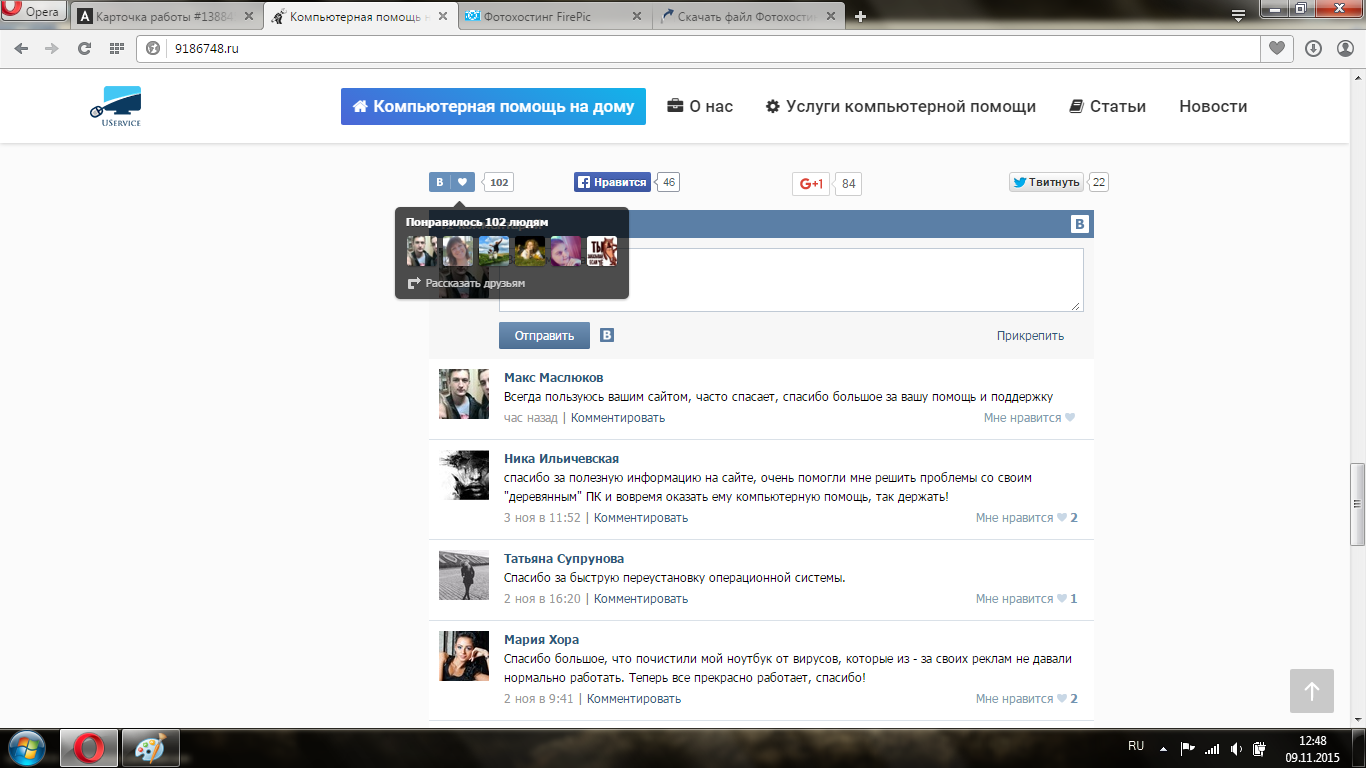
Task: Open the "О нас" page
Action: (x=700, y=107)
